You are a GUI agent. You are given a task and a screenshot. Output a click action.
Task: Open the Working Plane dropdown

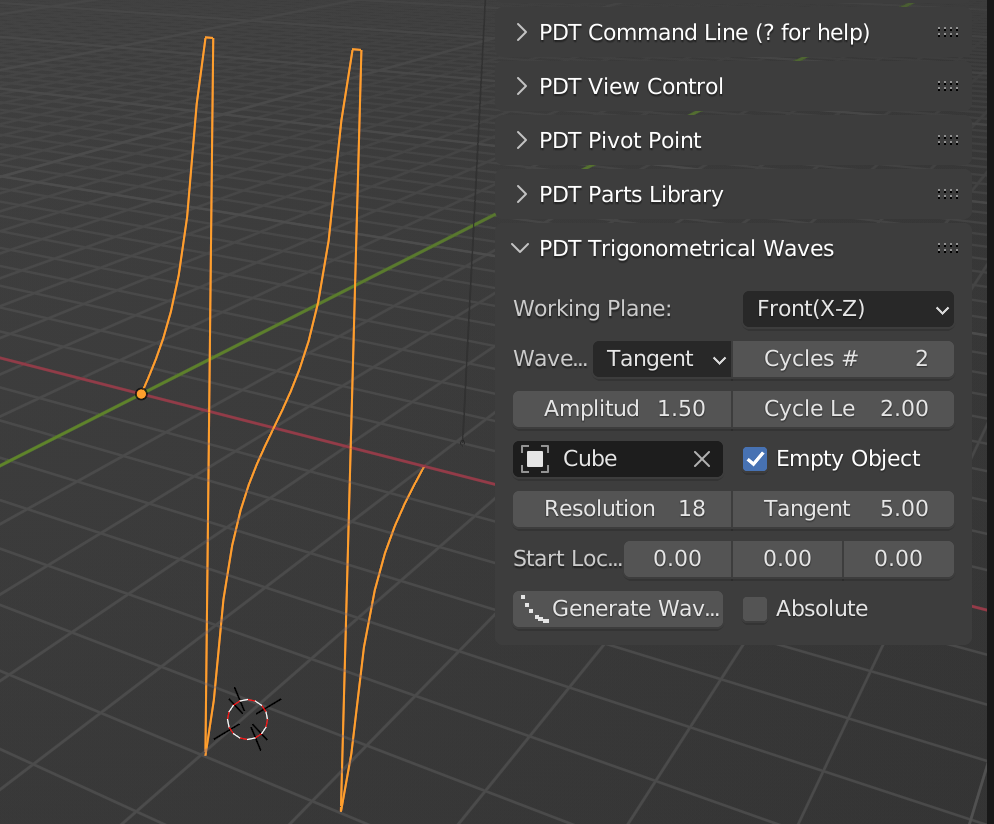(x=848, y=309)
